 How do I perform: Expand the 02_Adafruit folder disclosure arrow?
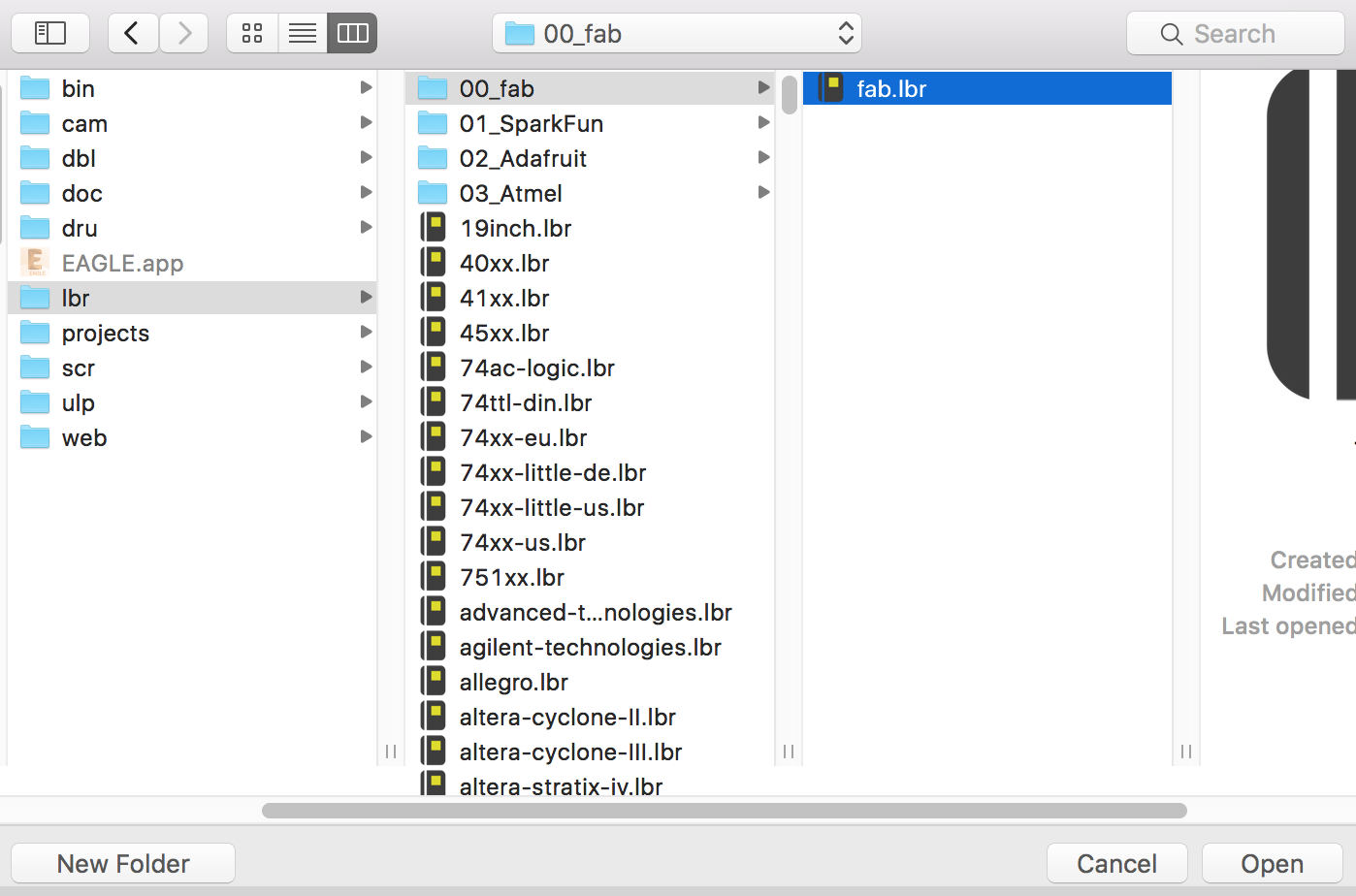(x=763, y=157)
